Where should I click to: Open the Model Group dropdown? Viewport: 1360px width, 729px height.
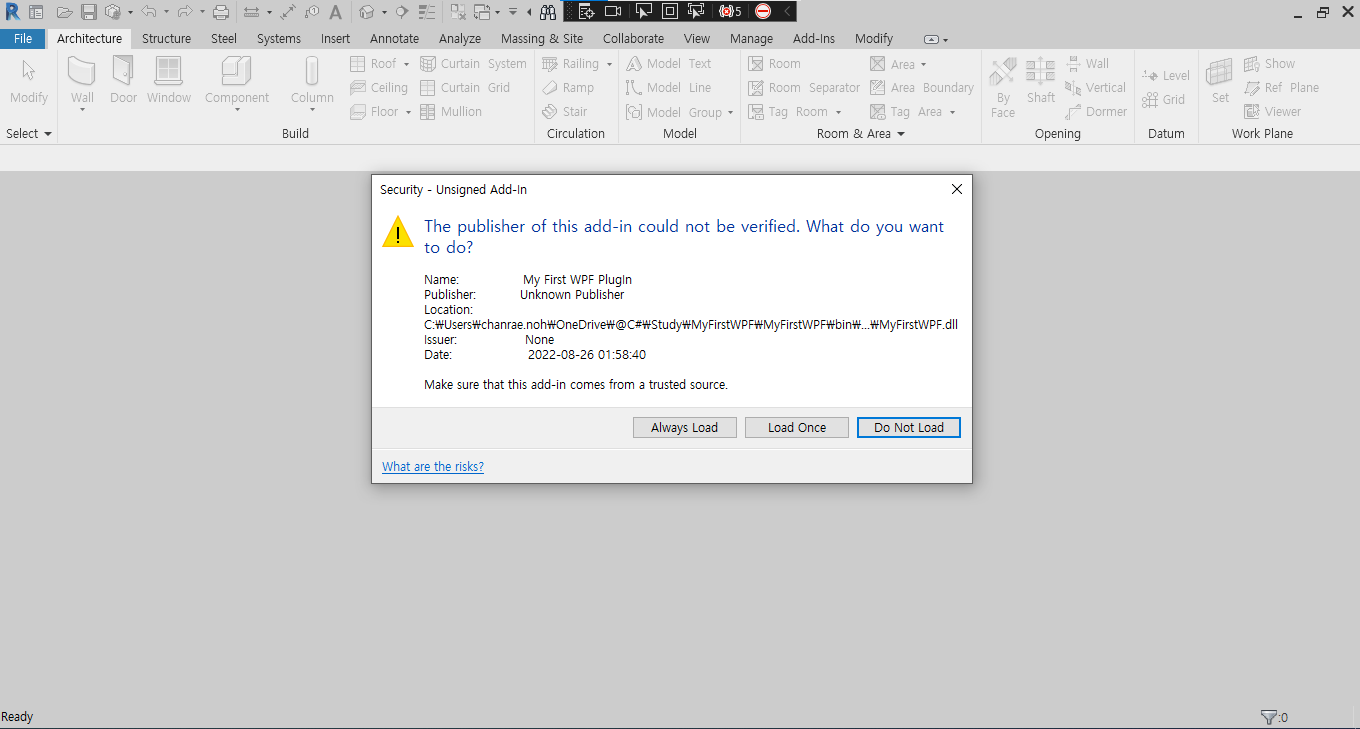coord(730,112)
